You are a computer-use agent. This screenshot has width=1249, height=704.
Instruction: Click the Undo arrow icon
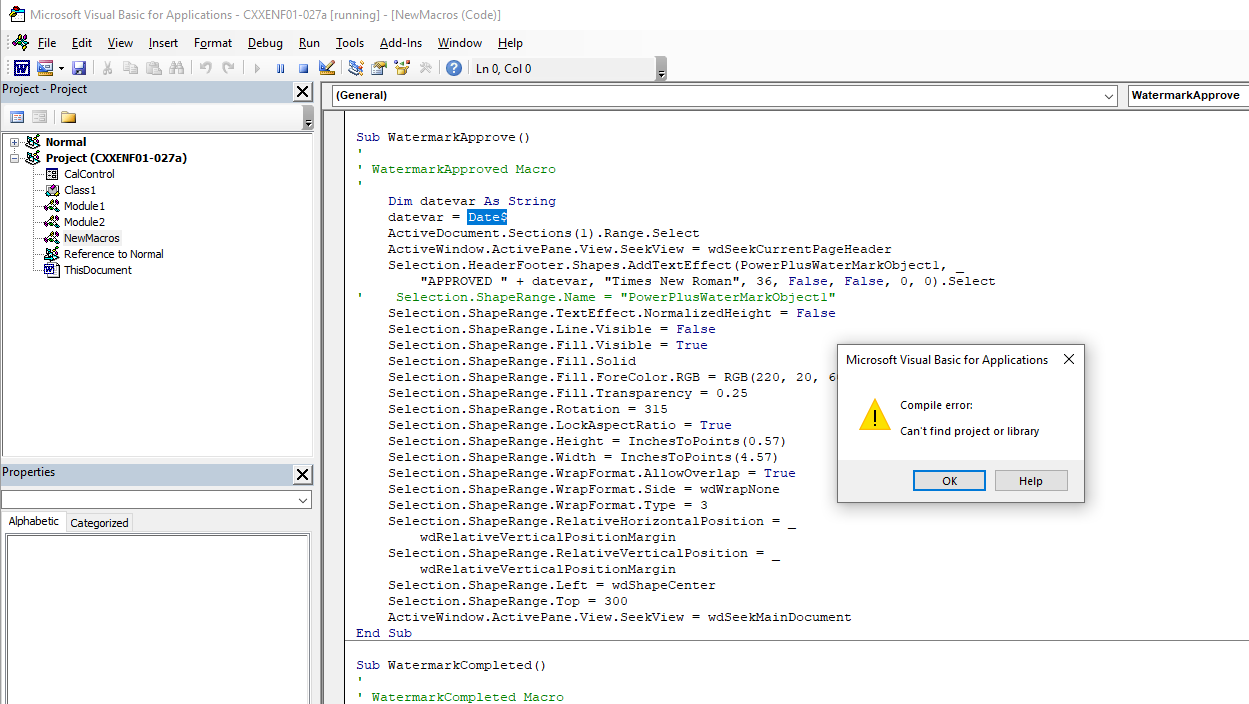pos(205,68)
